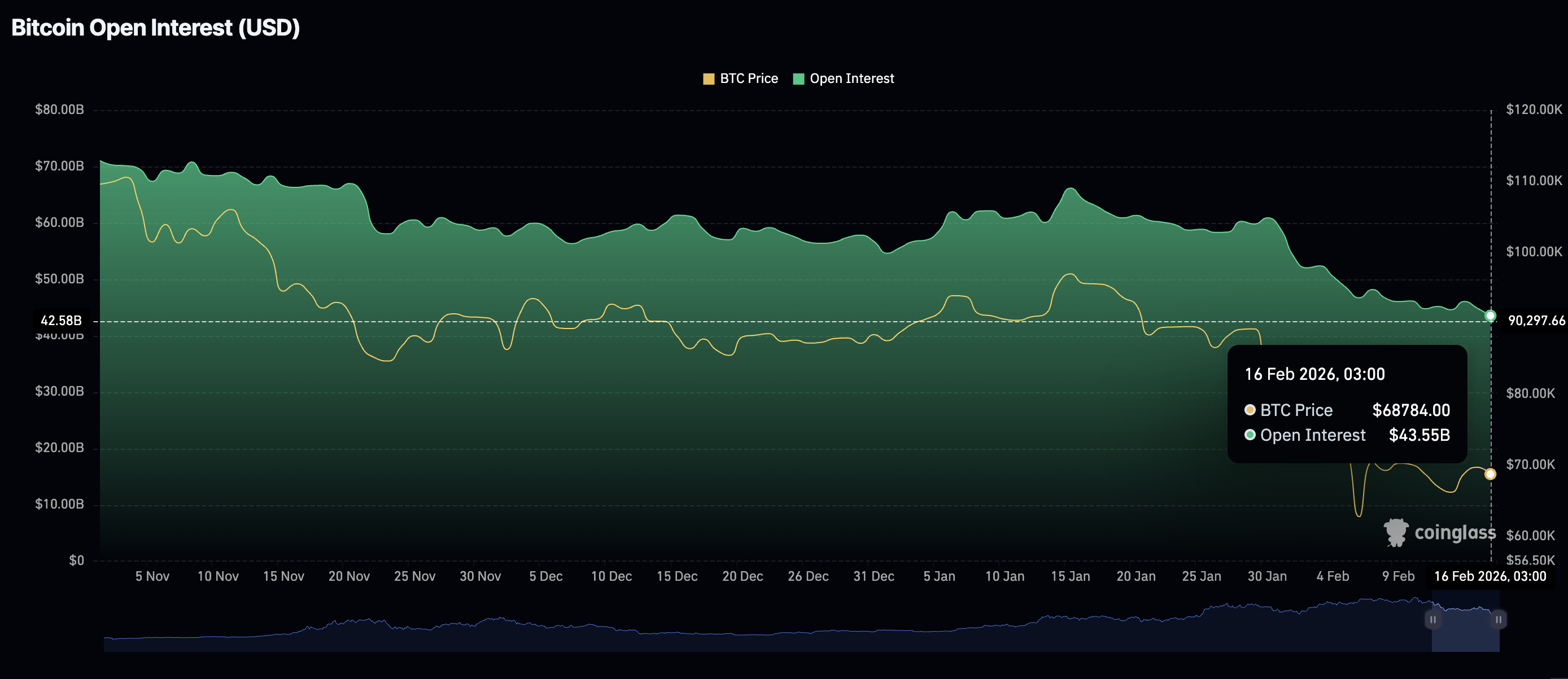Image resolution: width=1568 pixels, height=679 pixels.
Task: Click the tooltip Open Interest green dot
Action: (1250, 435)
